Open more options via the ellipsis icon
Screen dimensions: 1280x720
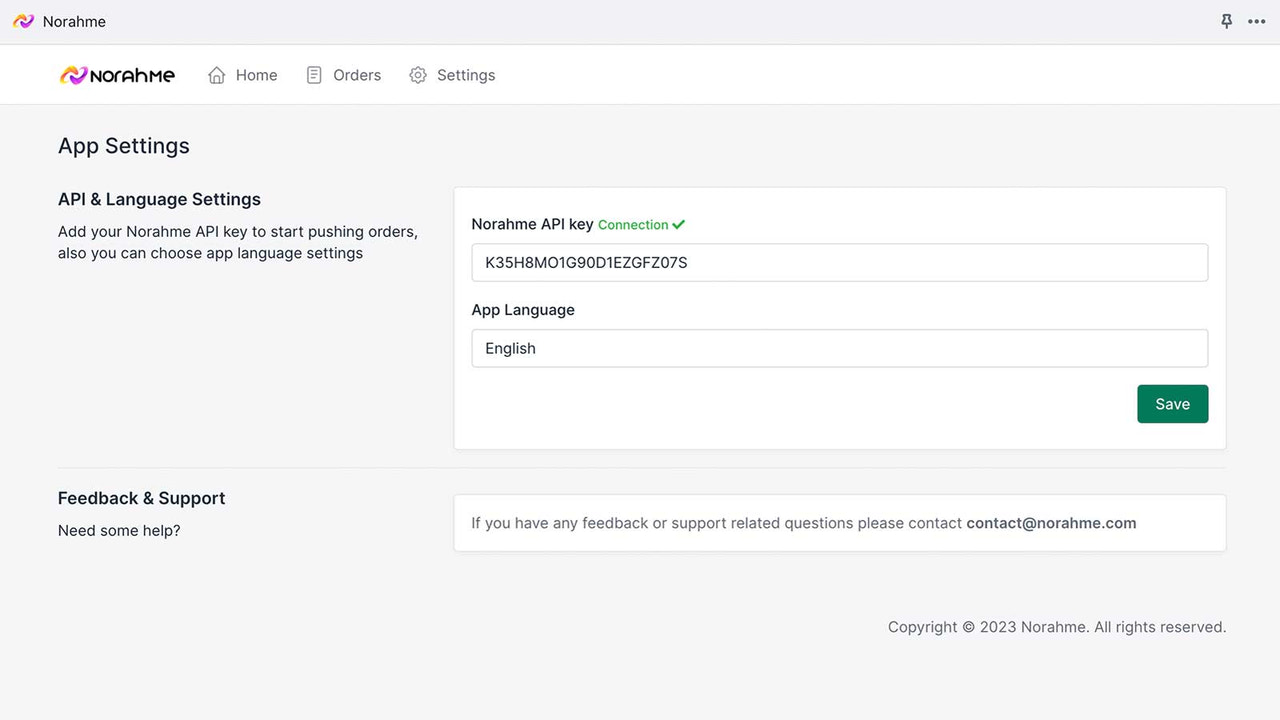(x=1257, y=21)
